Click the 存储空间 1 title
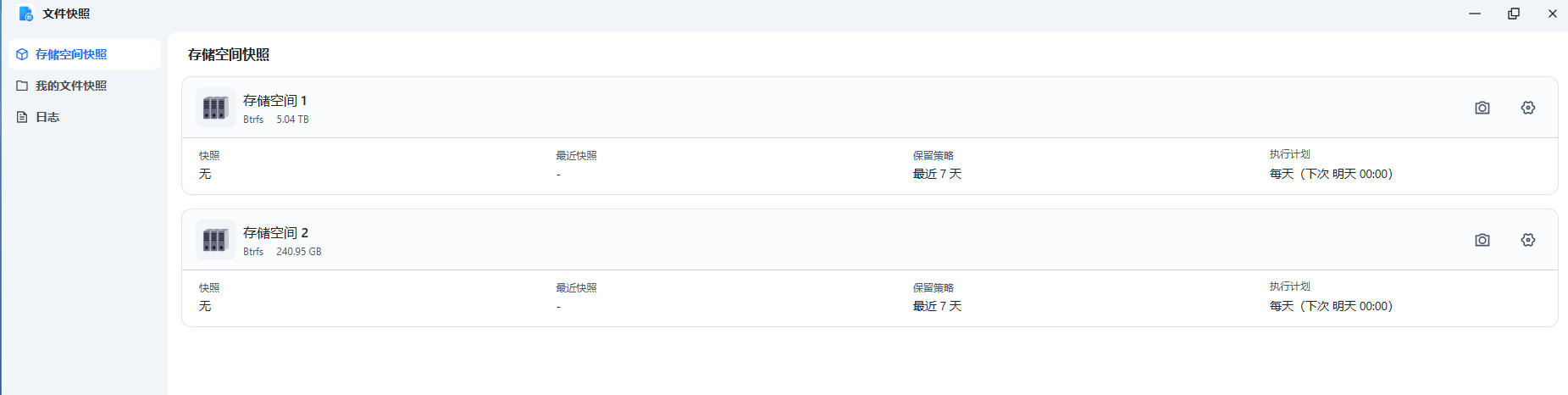 [x=274, y=100]
